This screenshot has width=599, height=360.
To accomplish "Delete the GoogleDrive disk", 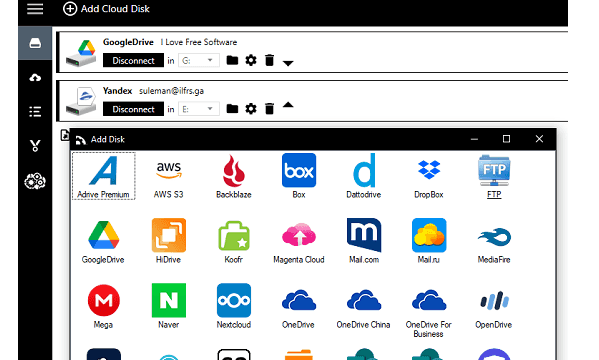I will [269, 60].
